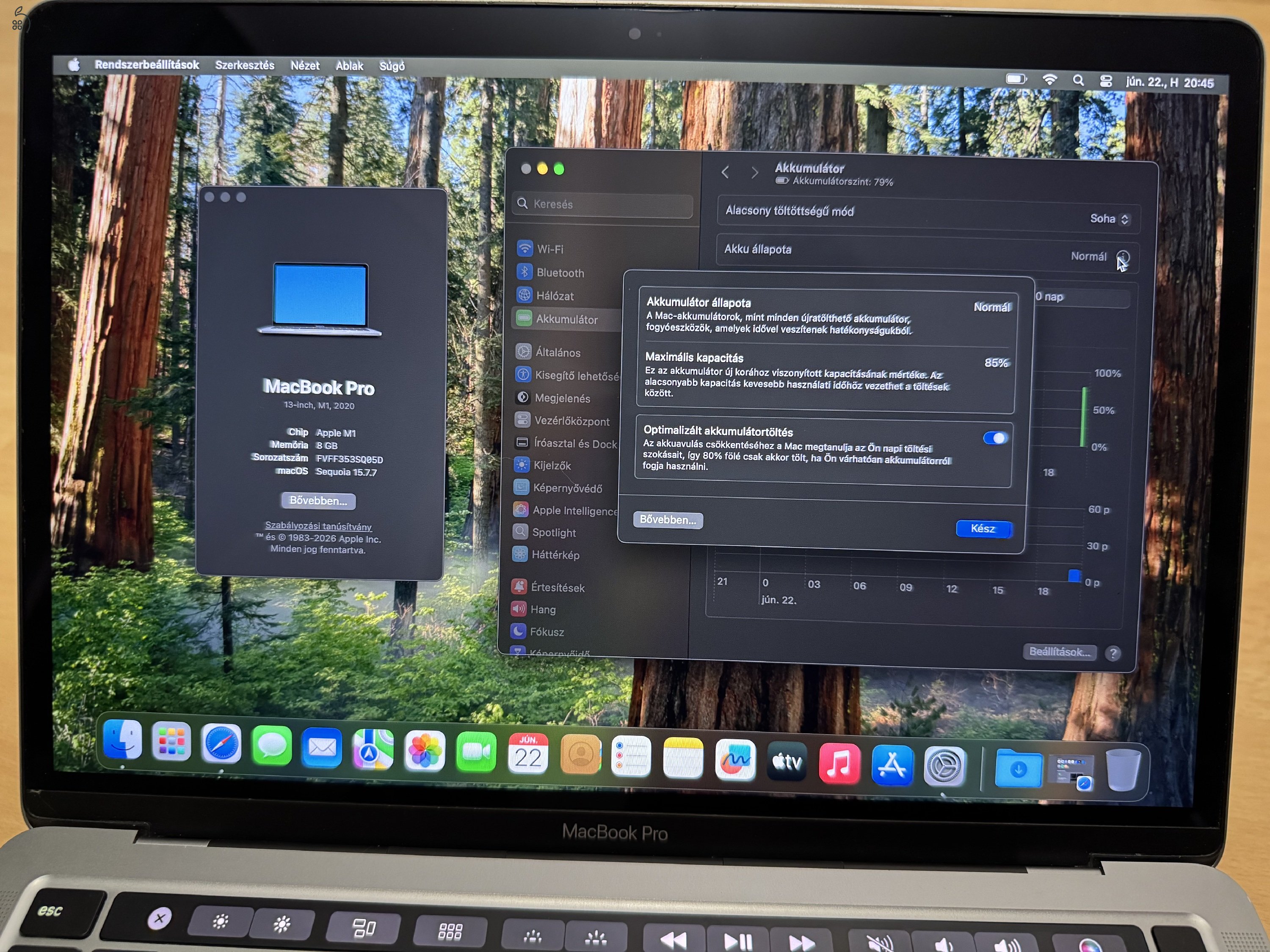1270x952 pixels.
Task: Click battery status icon in menu bar
Action: point(1016,79)
